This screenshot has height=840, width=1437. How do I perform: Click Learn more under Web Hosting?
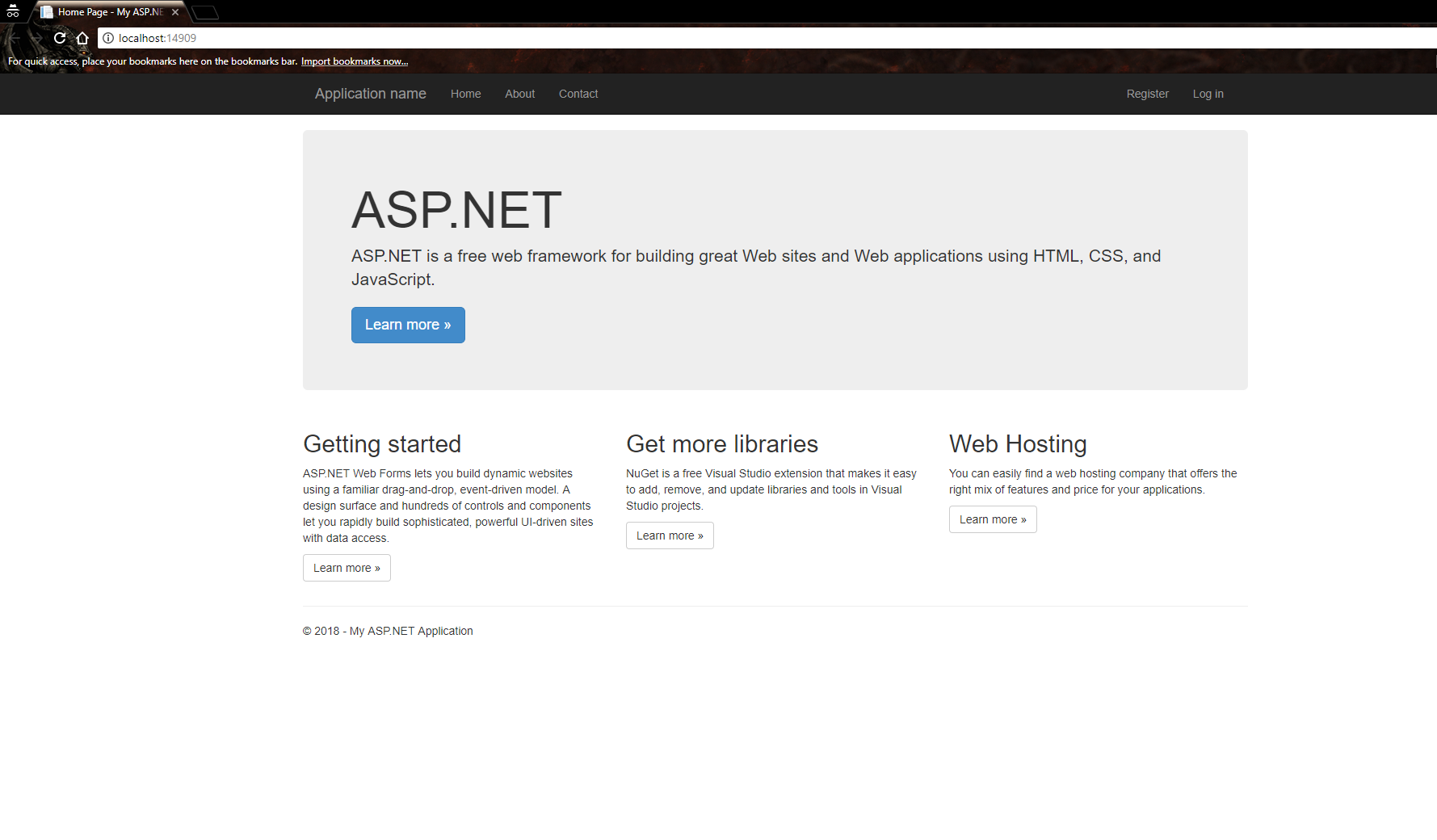tap(993, 519)
